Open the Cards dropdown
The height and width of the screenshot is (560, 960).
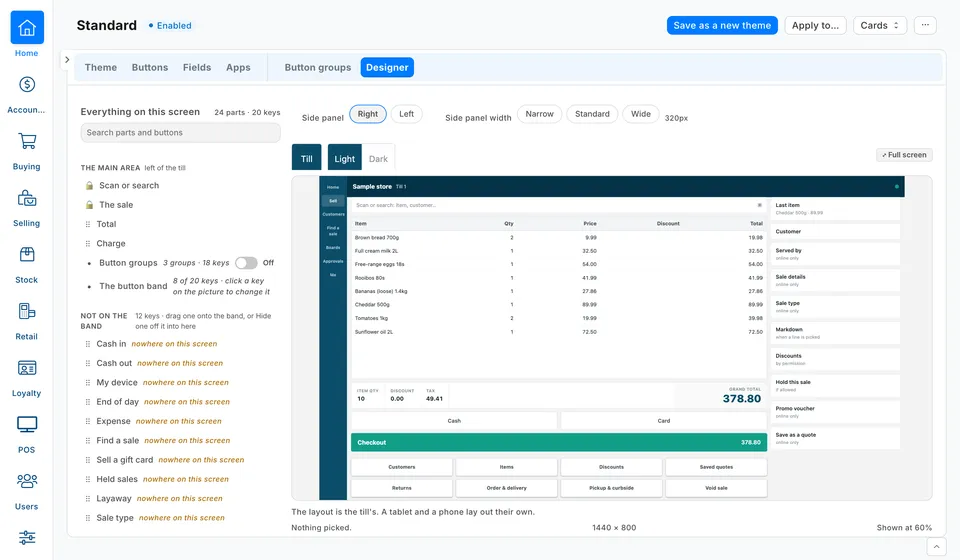(x=880, y=25)
